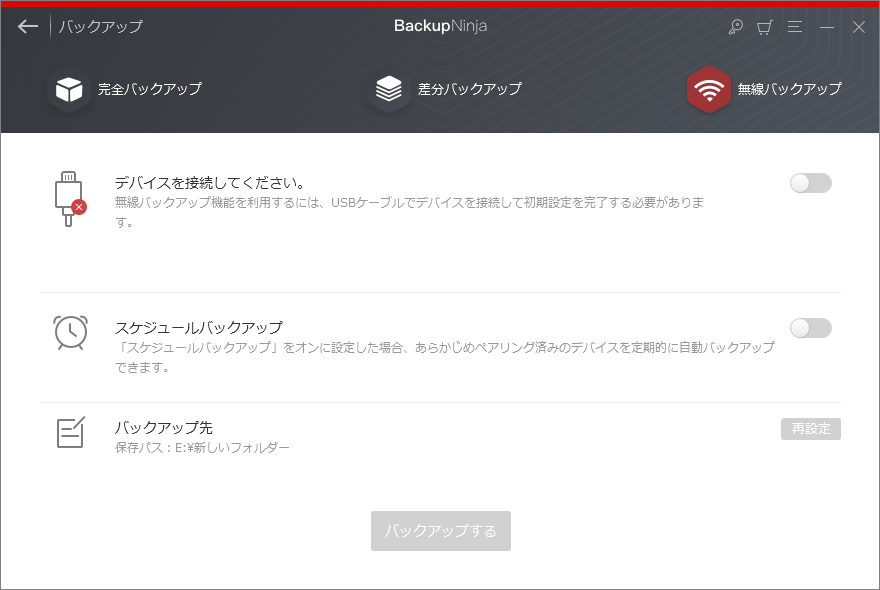Click the disconnected USB cable icon

coord(70,199)
